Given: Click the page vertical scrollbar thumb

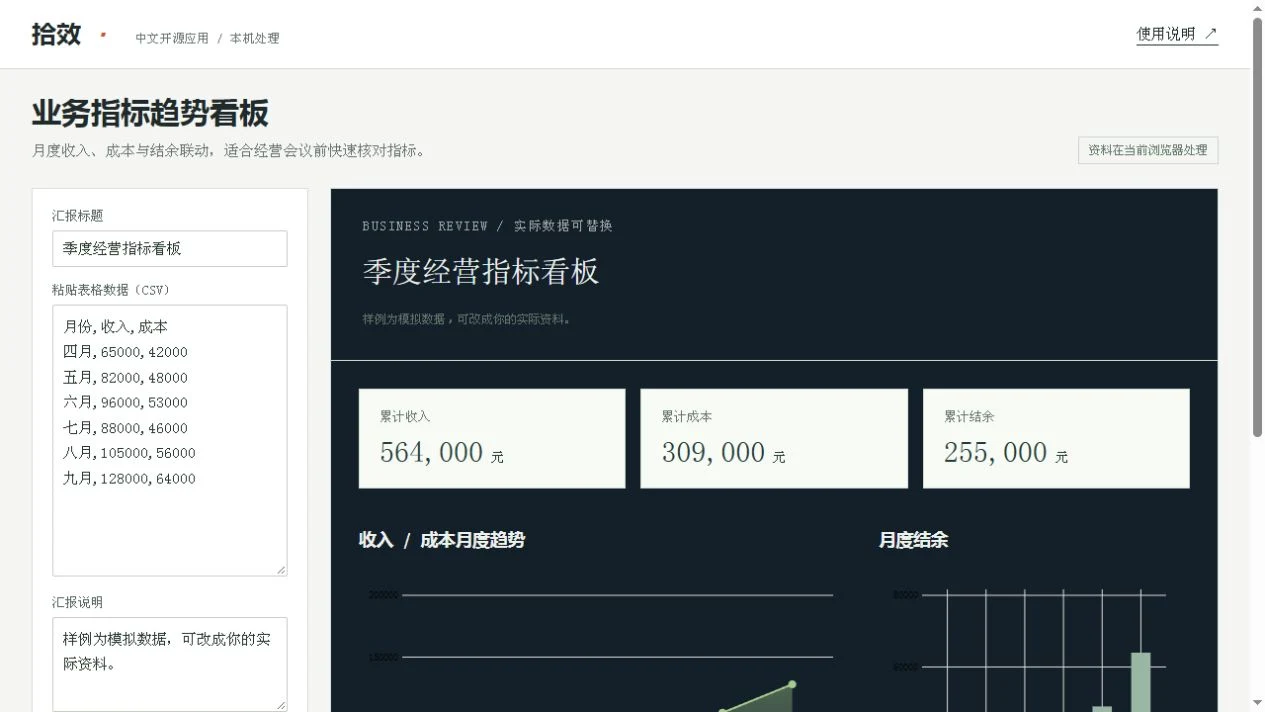Looking at the screenshot, I should pos(1258,226).
